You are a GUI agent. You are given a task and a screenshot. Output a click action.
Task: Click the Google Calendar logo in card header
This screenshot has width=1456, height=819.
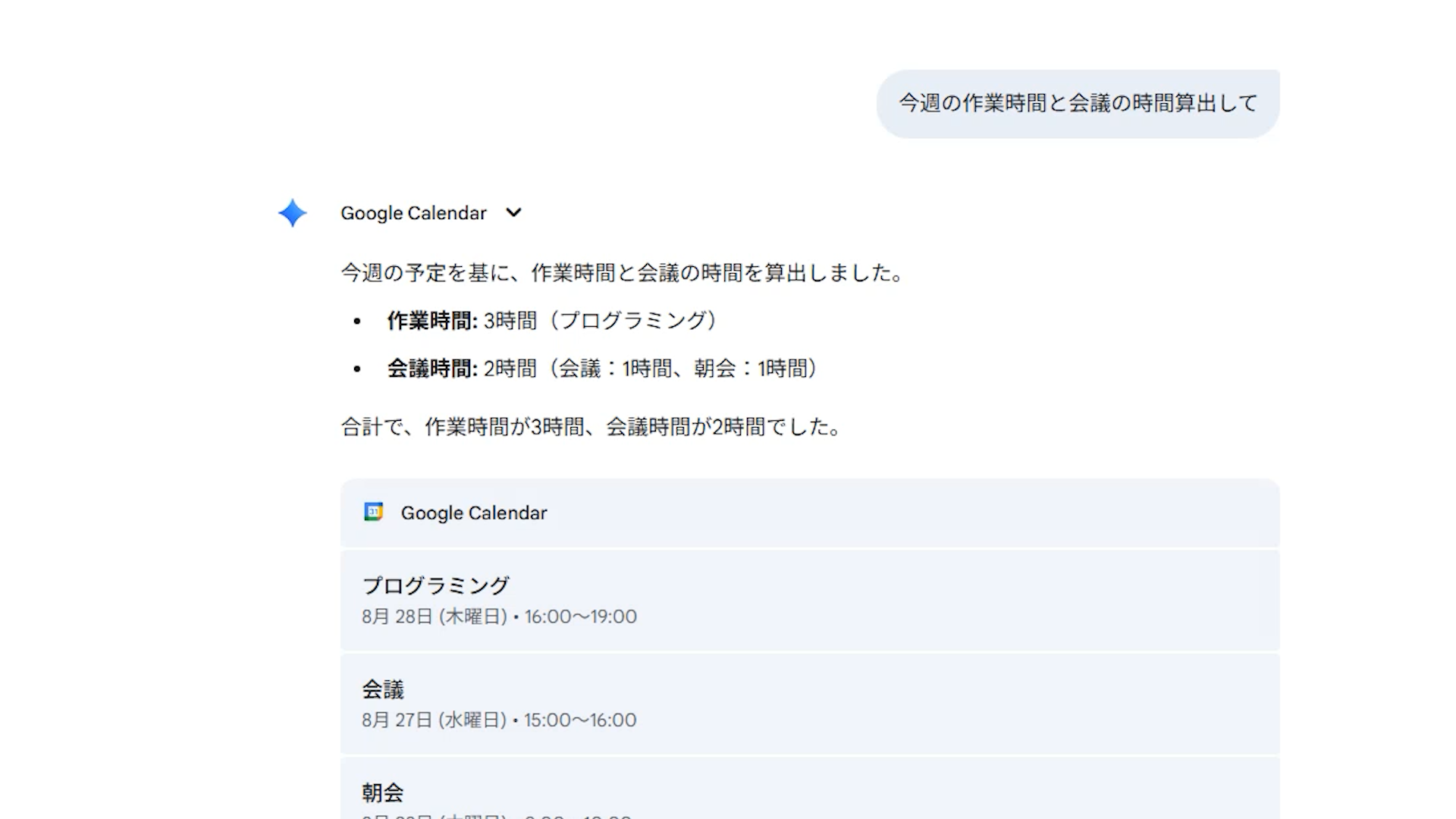pos(373,512)
